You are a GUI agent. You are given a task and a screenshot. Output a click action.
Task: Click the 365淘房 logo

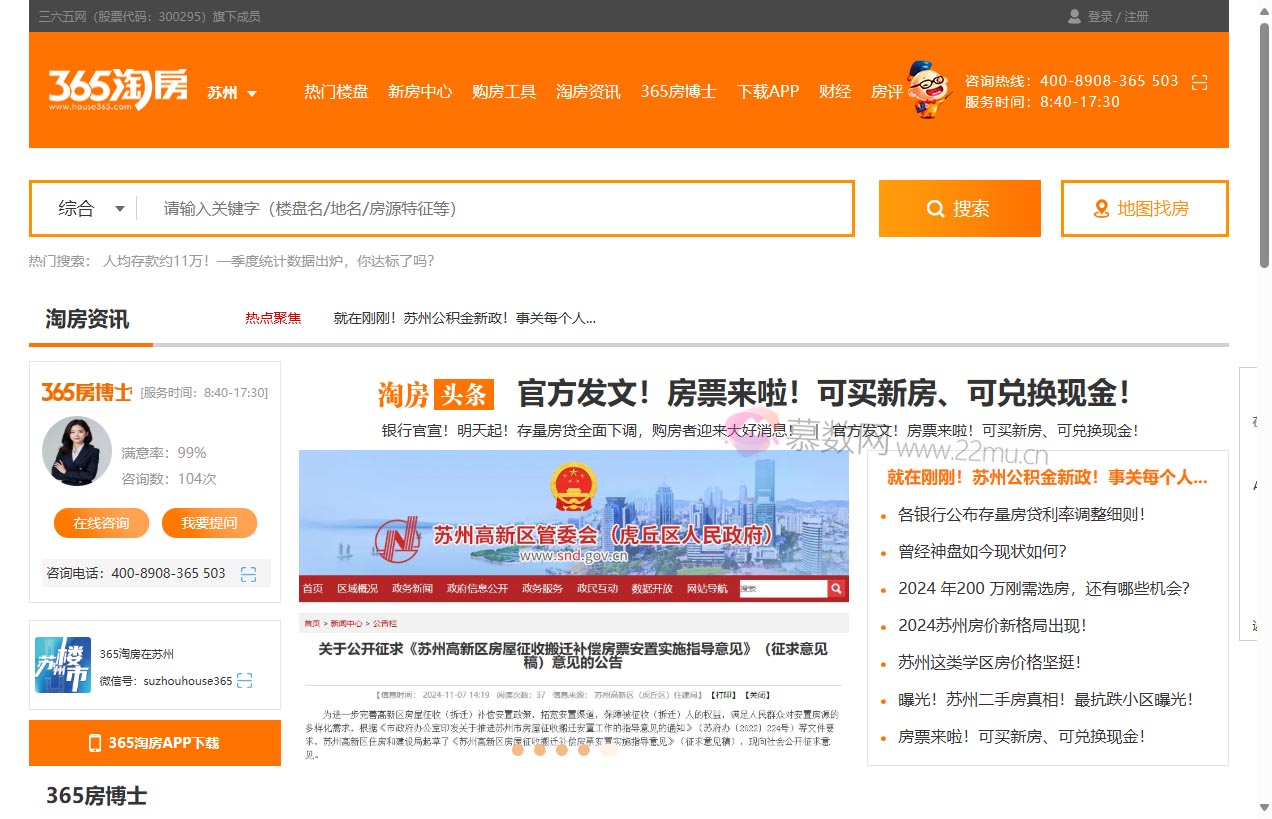(x=118, y=90)
